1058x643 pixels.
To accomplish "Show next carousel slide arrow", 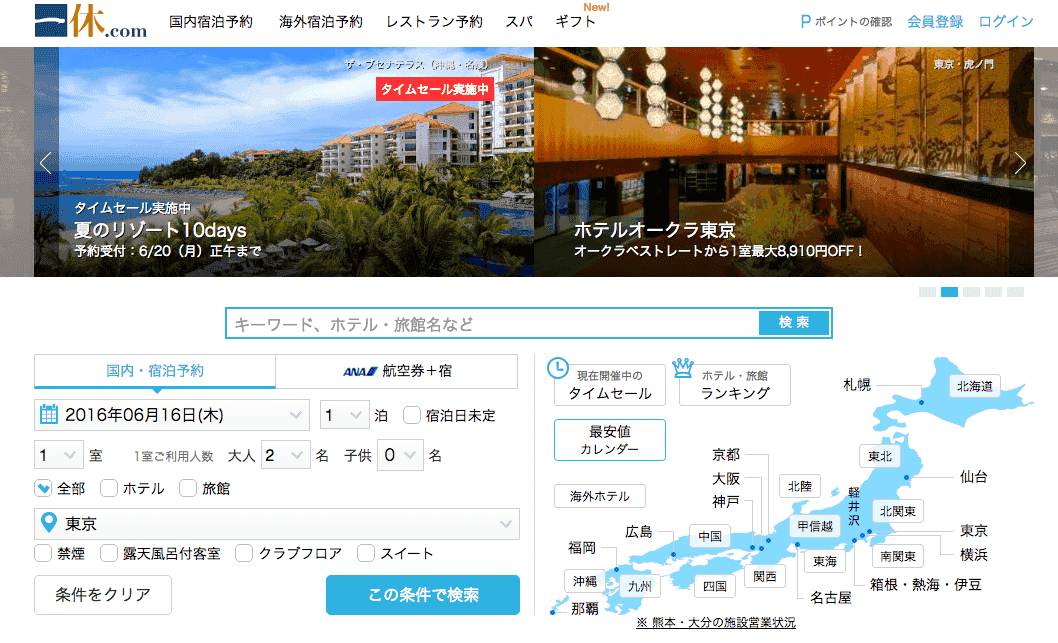I will pos(1020,163).
